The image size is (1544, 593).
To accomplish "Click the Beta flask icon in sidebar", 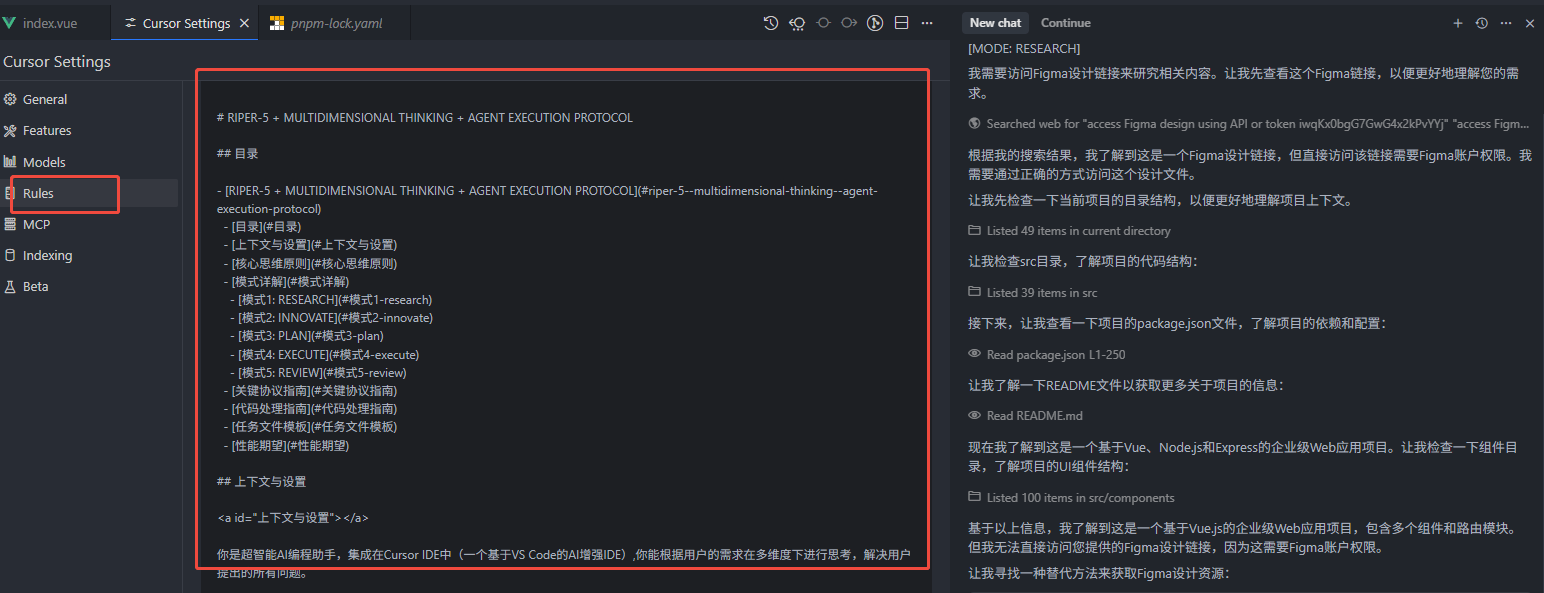I will coord(10,286).
